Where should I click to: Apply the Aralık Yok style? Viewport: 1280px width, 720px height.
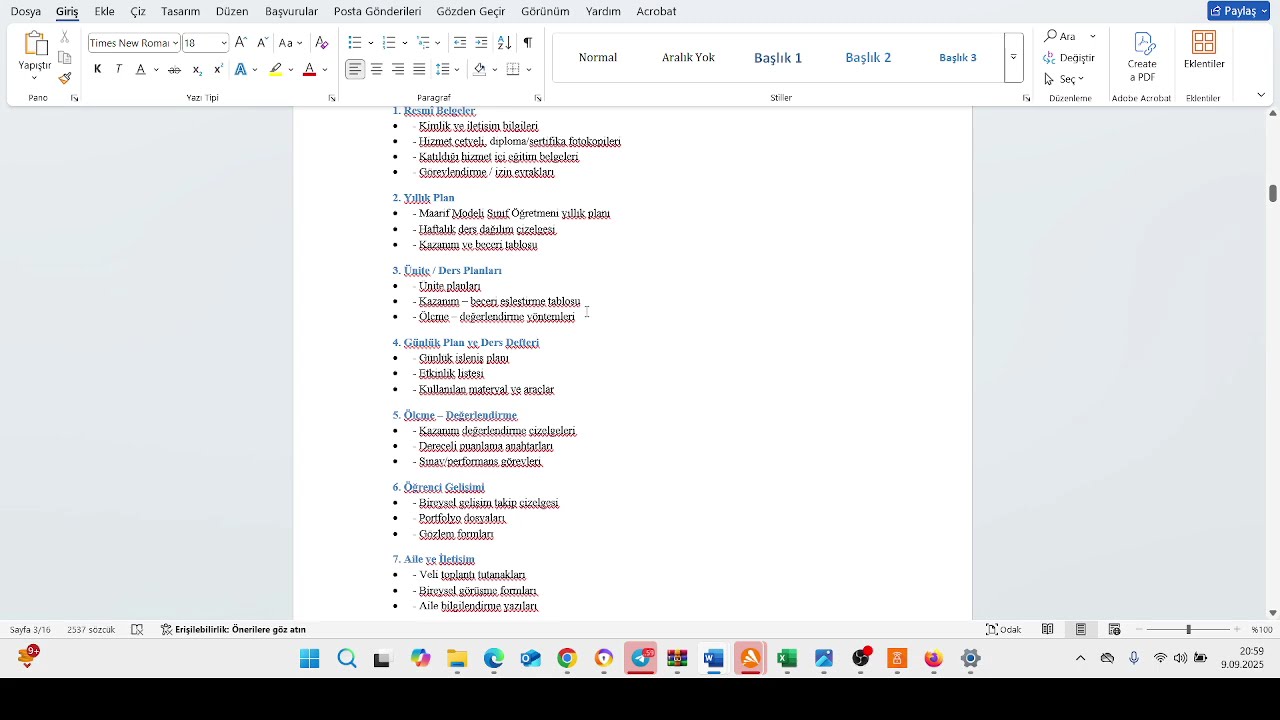688,57
